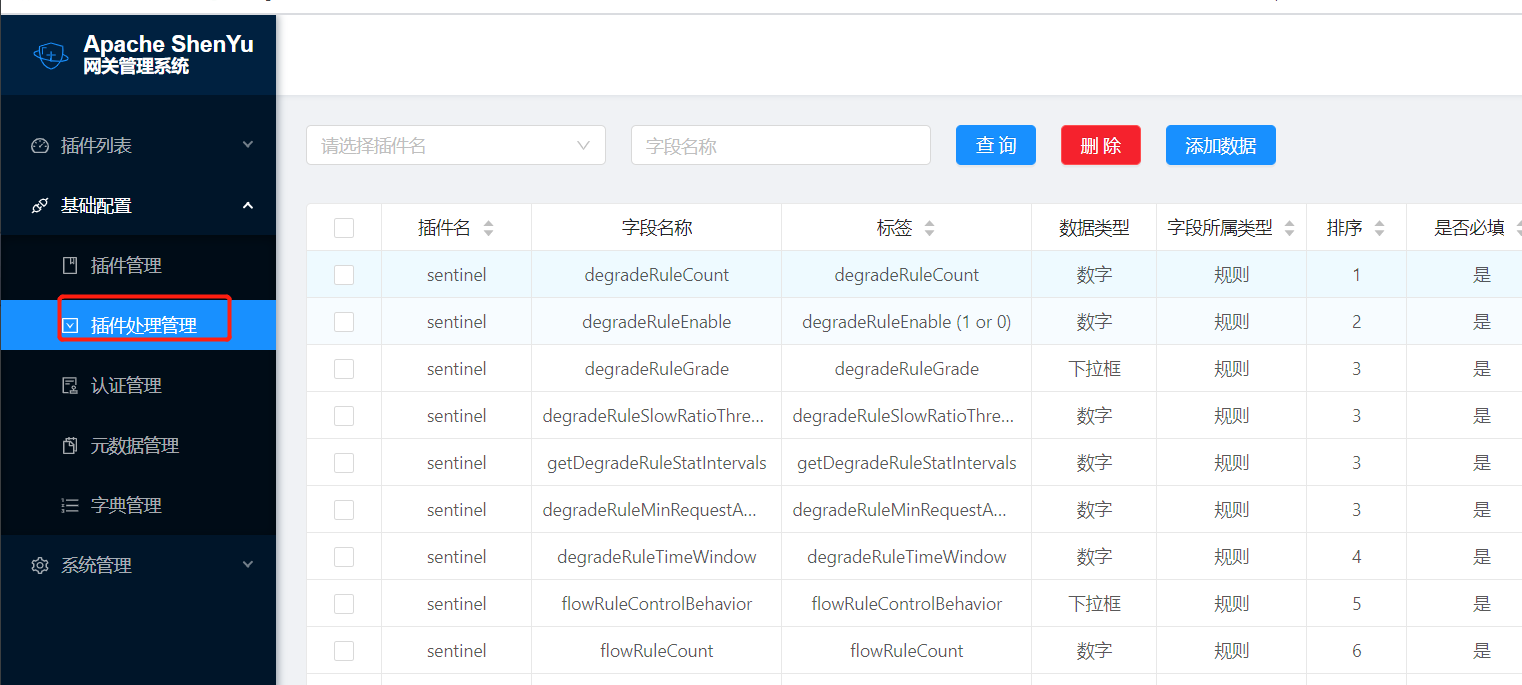
Task: Click inside the 字段名称 input field
Action: click(x=780, y=145)
